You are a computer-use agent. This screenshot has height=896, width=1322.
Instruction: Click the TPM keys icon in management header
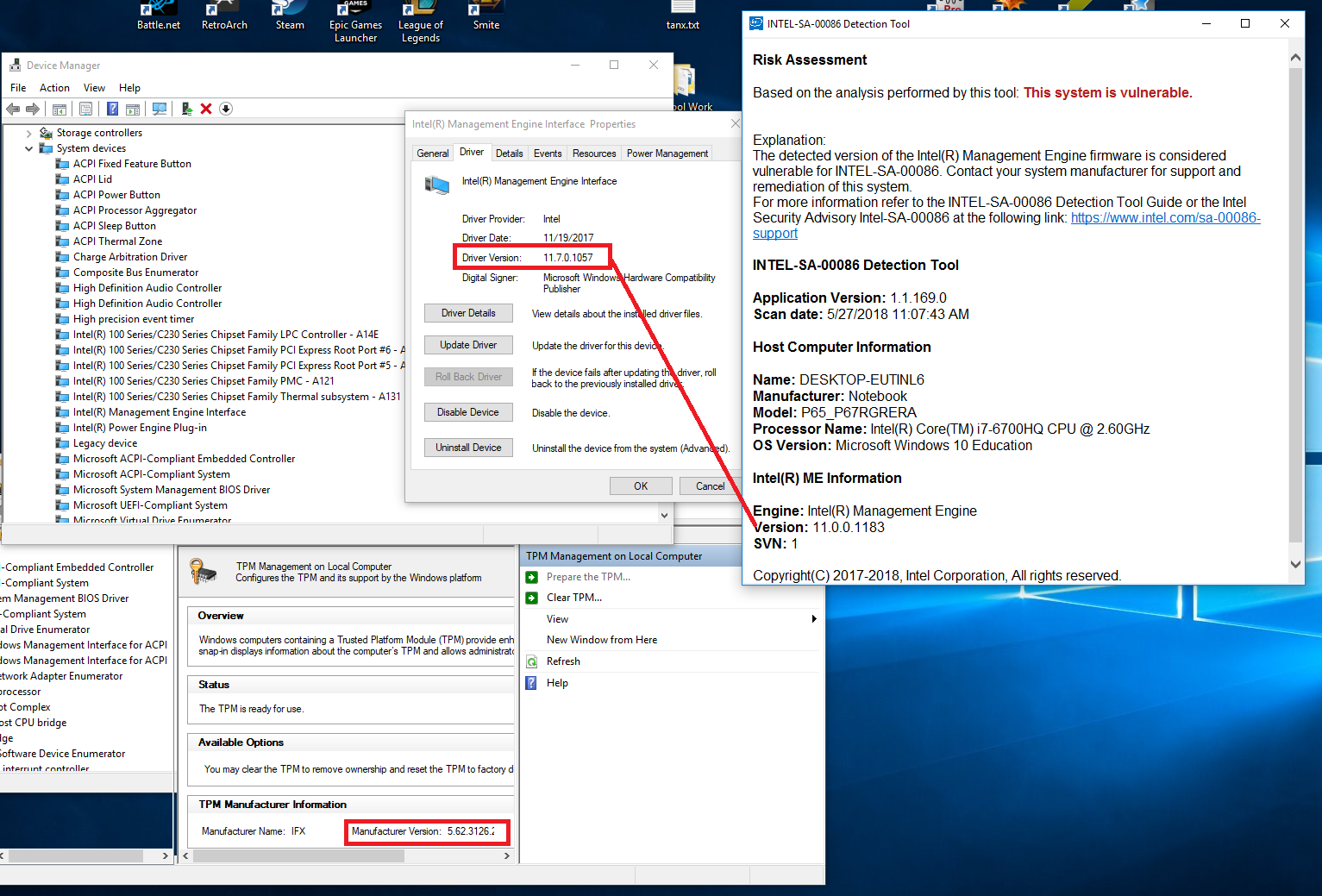pyautogui.click(x=204, y=571)
